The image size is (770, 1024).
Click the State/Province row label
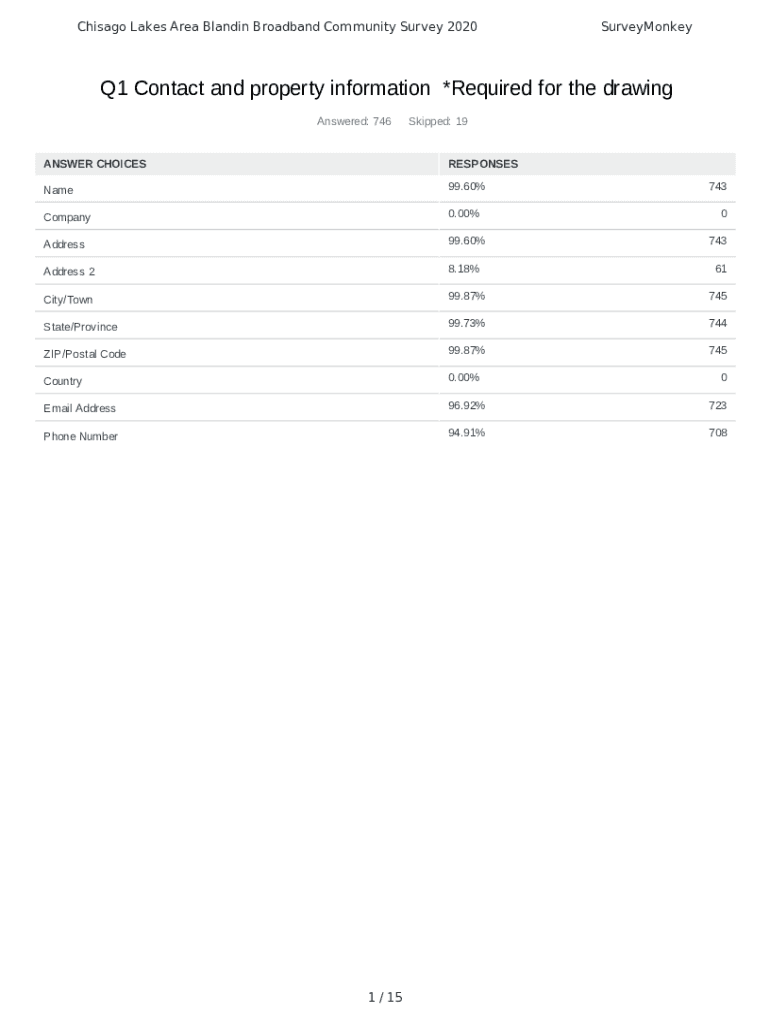[80, 327]
